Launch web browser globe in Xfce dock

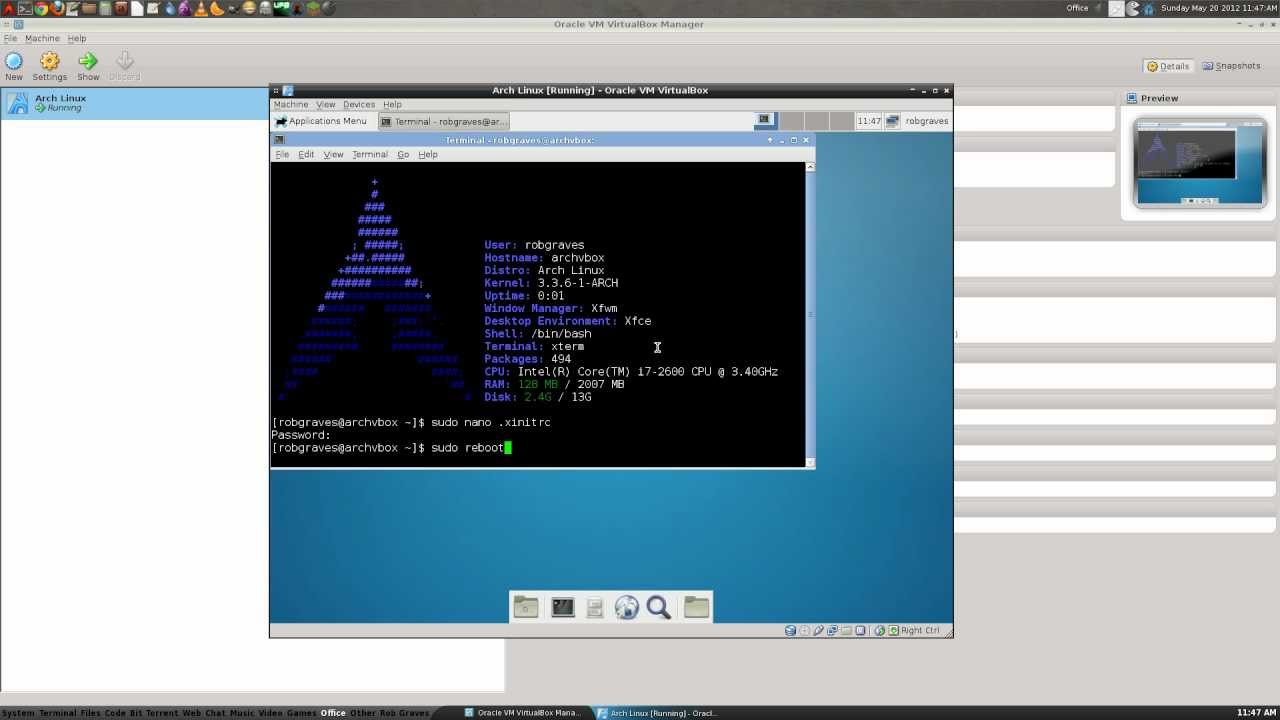click(x=627, y=607)
